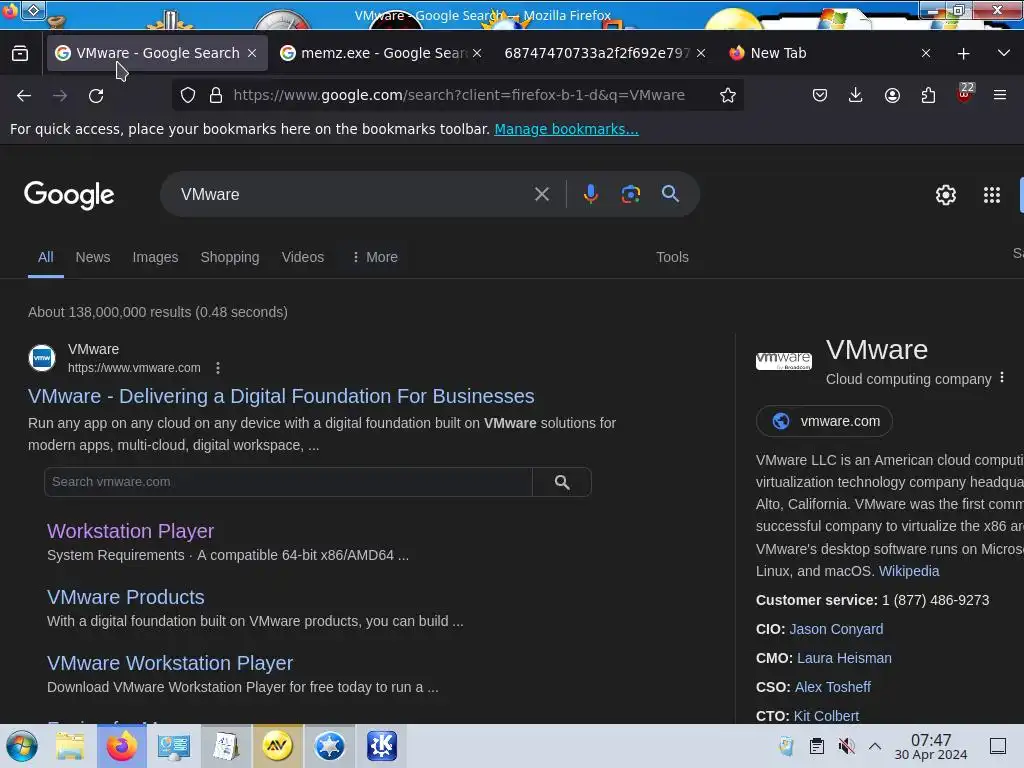Expand hidden system tray icons arrow
The width and height of the screenshot is (1024, 768).
click(x=875, y=746)
